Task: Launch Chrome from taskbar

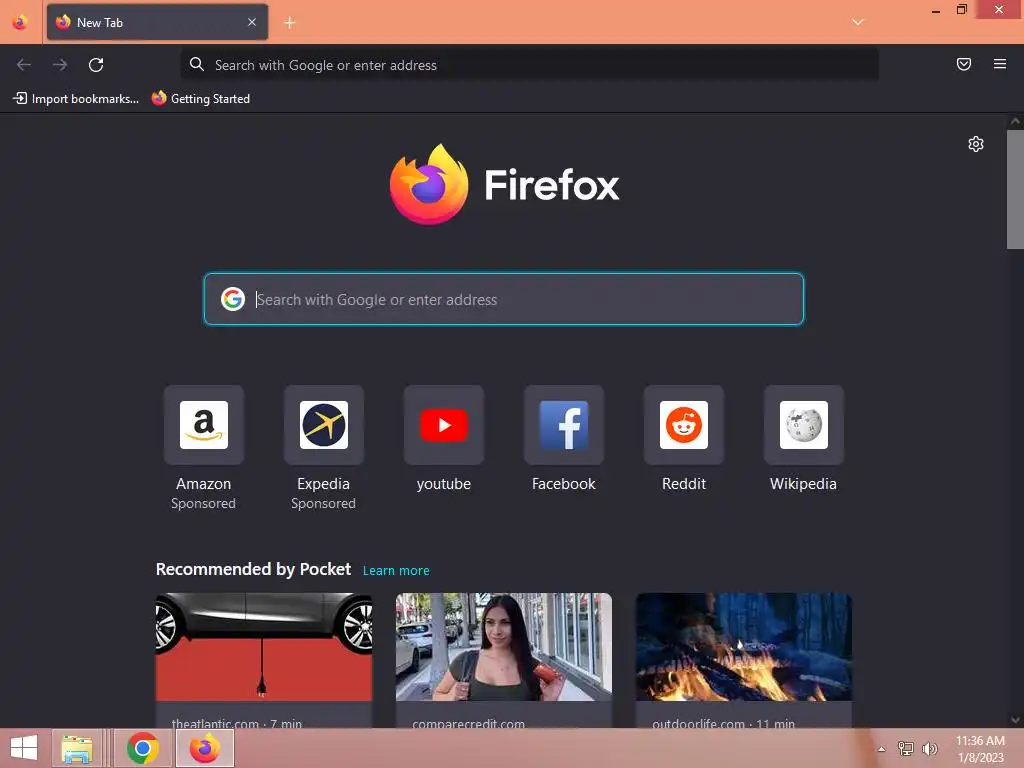Action: click(x=143, y=748)
